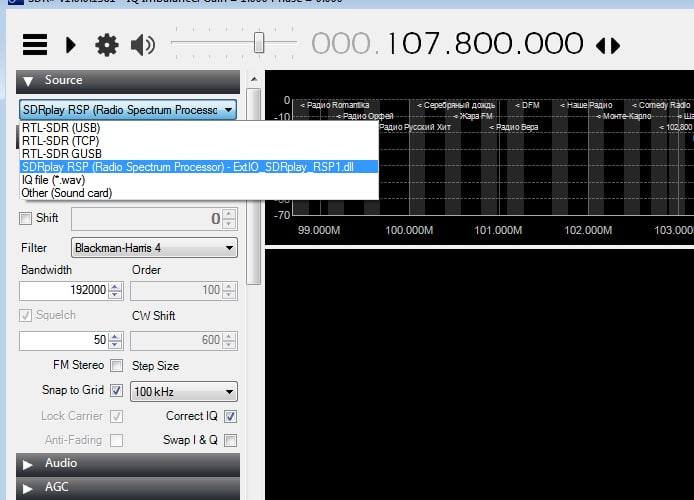This screenshot has height=500, width=694.
Task: Increase Bandwidth with the up stepper
Action: pos(116,286)
